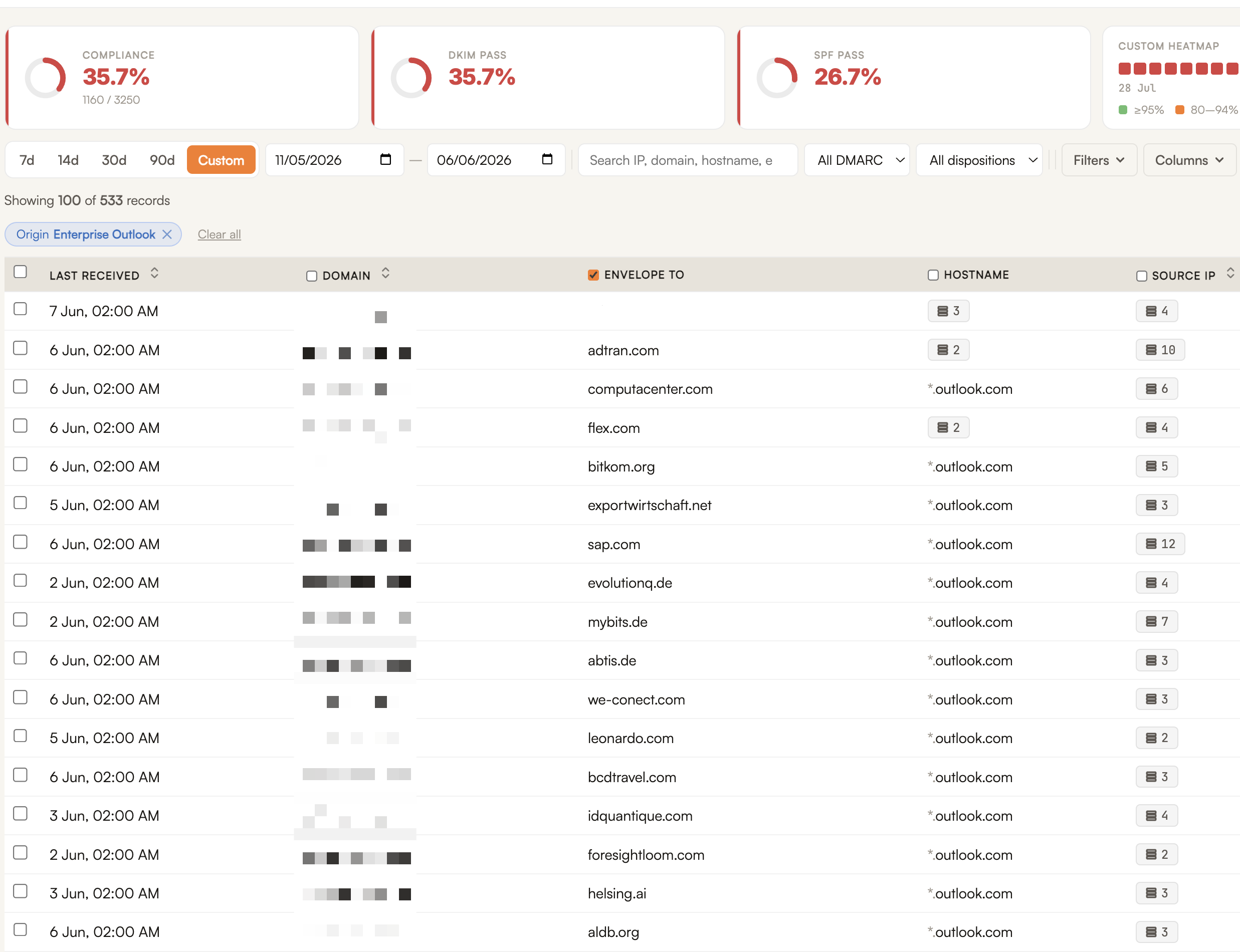Open hostname badge 2 in adtran.com row

tap(948, 350)
